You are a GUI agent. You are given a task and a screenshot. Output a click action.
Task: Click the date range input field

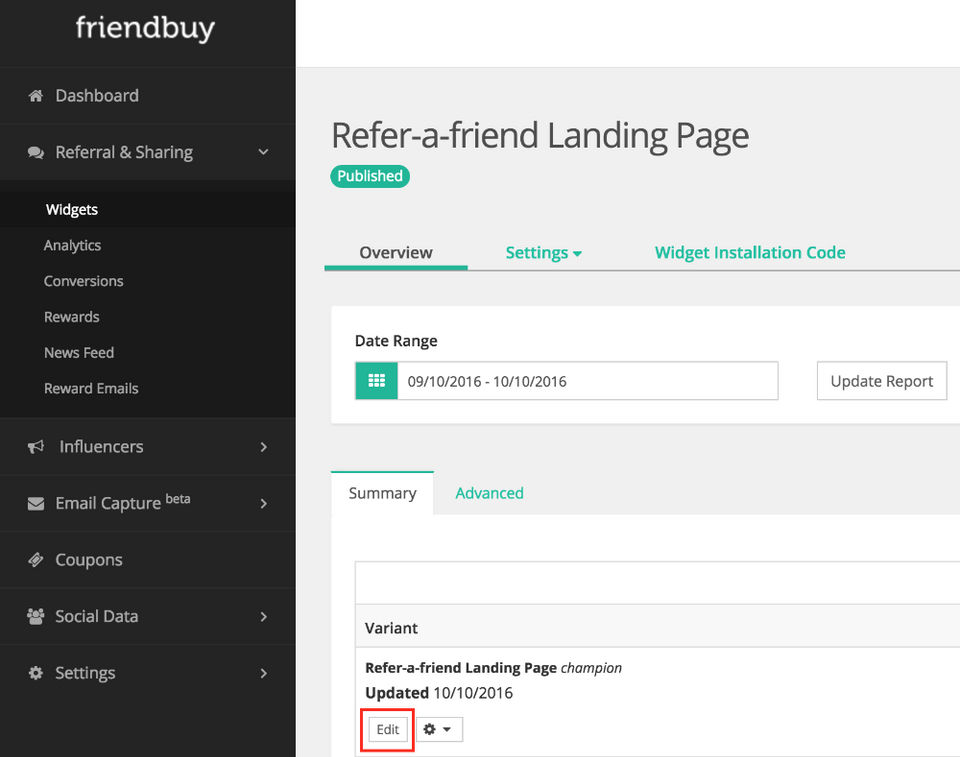587,381
